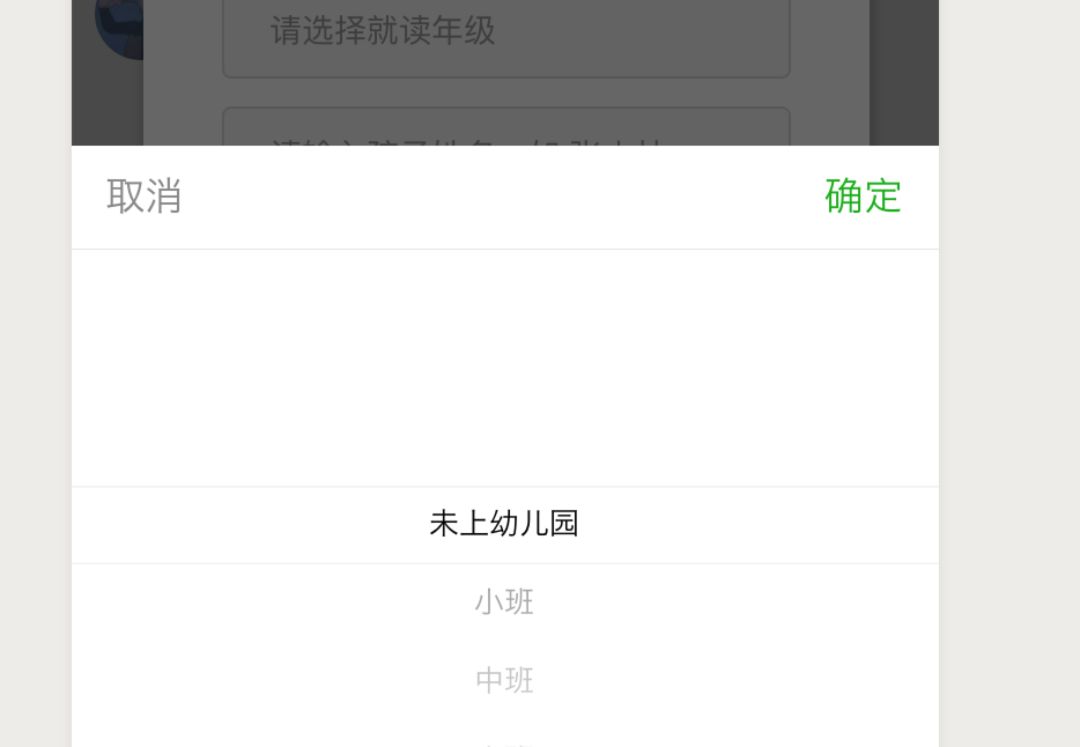Click empty header space between 取消 and 确定
Viewport: 1080px width, 747px height.
503,196
